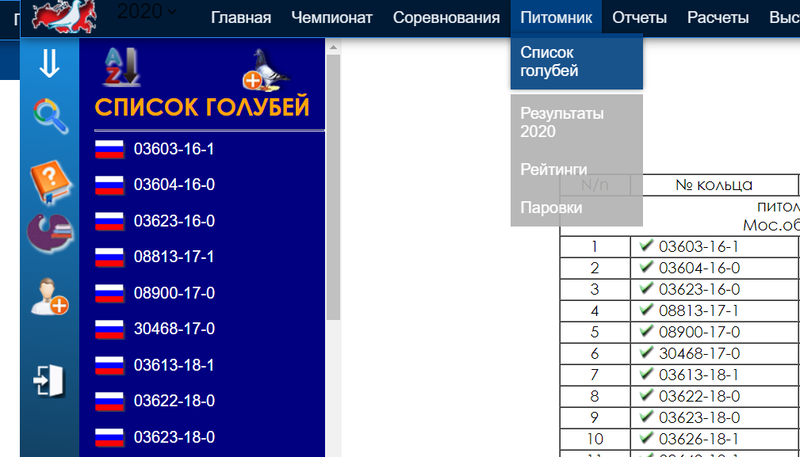Open pigeon 08813-17-1 in the list
Screen dimensions: 800x457
[x=174, y=257]
